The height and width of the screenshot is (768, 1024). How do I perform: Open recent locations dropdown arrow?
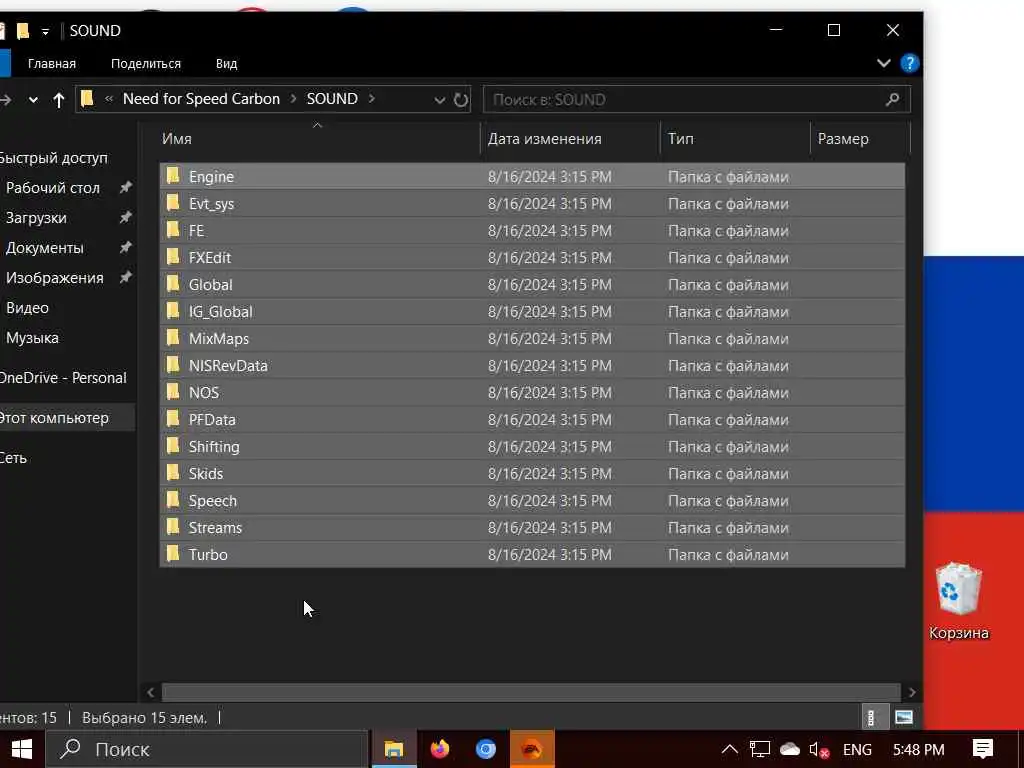[33, 100]
